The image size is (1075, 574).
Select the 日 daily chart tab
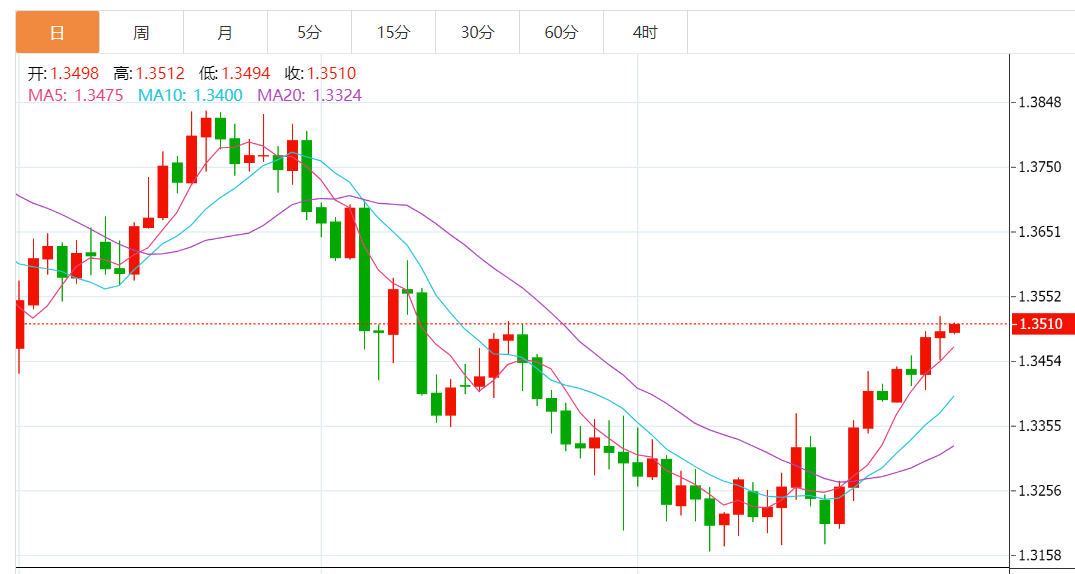pyautogui.click(x=57, y=33)
